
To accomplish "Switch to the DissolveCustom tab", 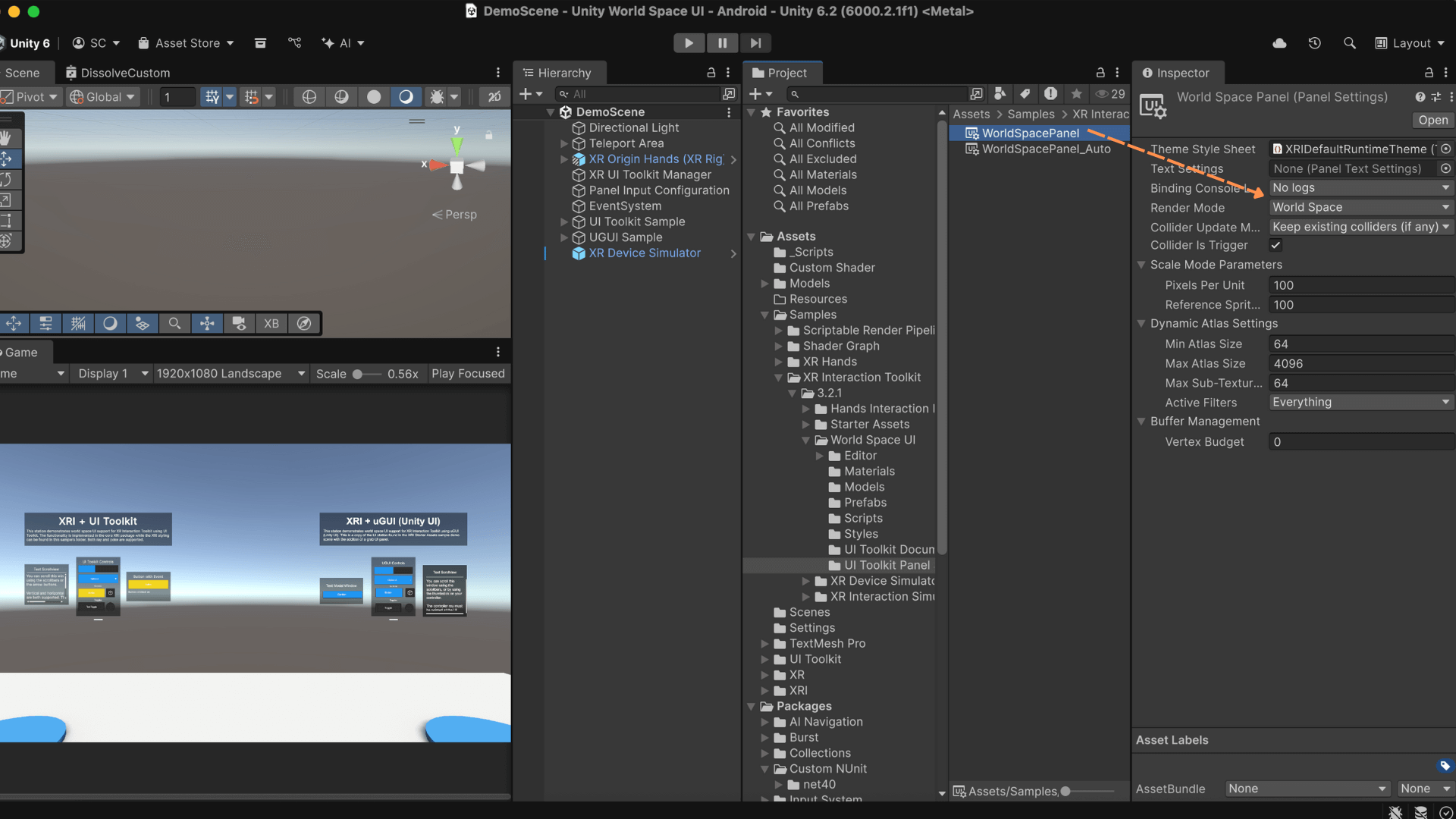I will (117, 73).
